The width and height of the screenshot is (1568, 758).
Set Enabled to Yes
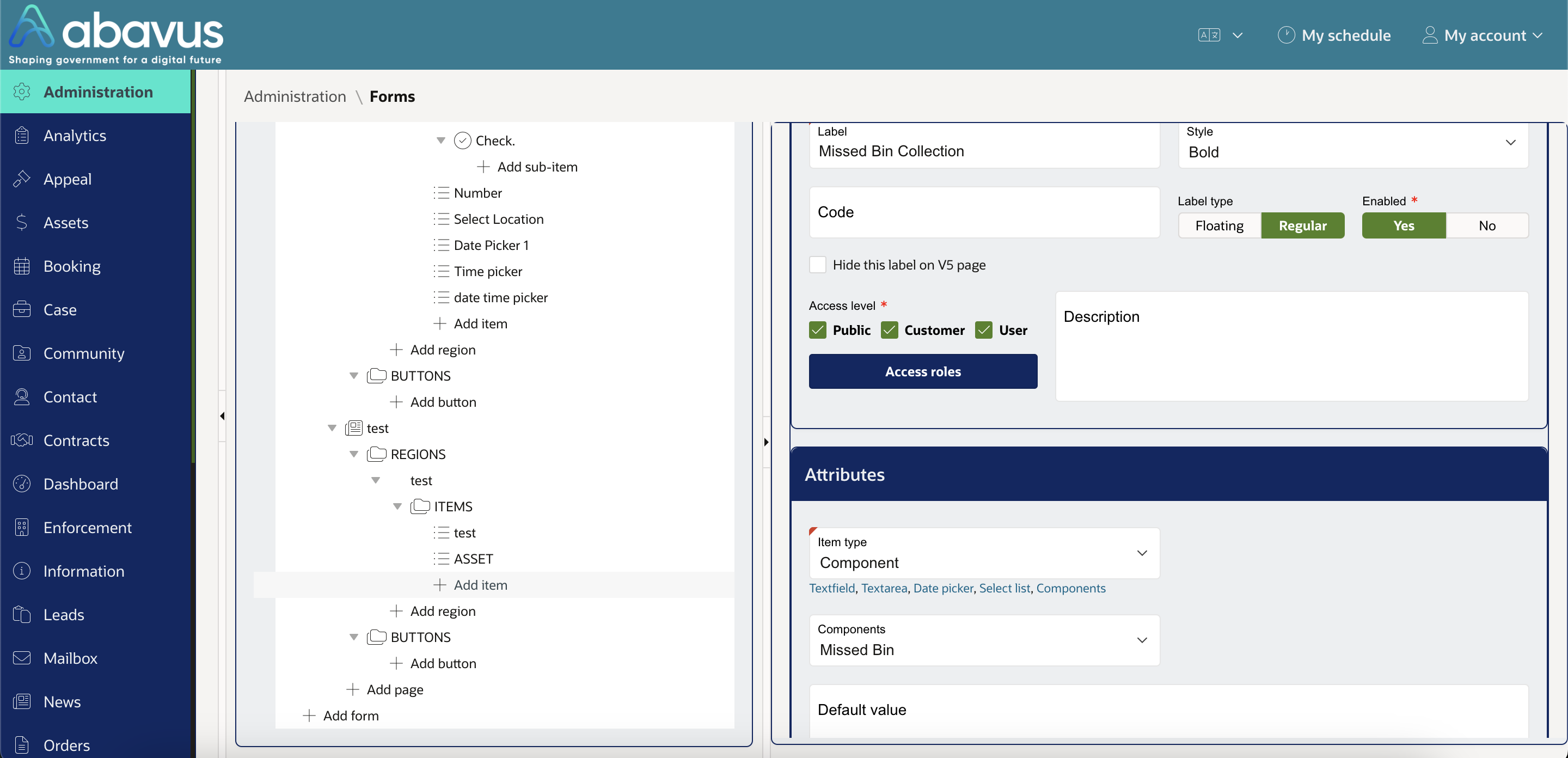1404,225
